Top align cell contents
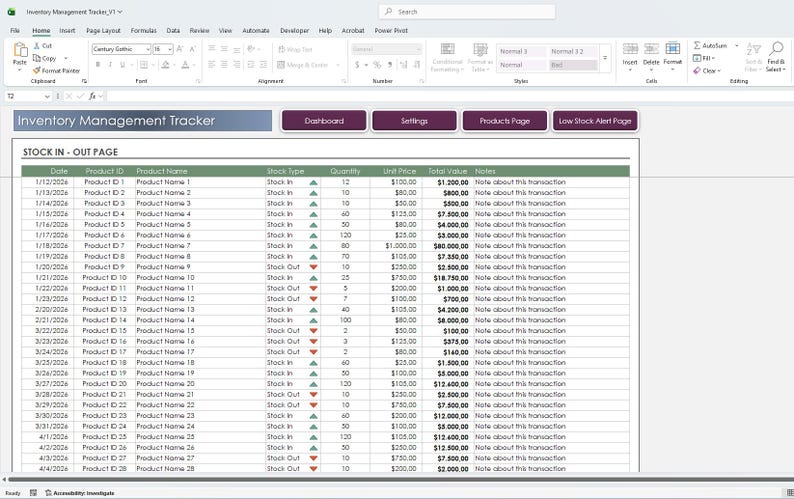Screen dimensions: 794x499 [212, 49]
